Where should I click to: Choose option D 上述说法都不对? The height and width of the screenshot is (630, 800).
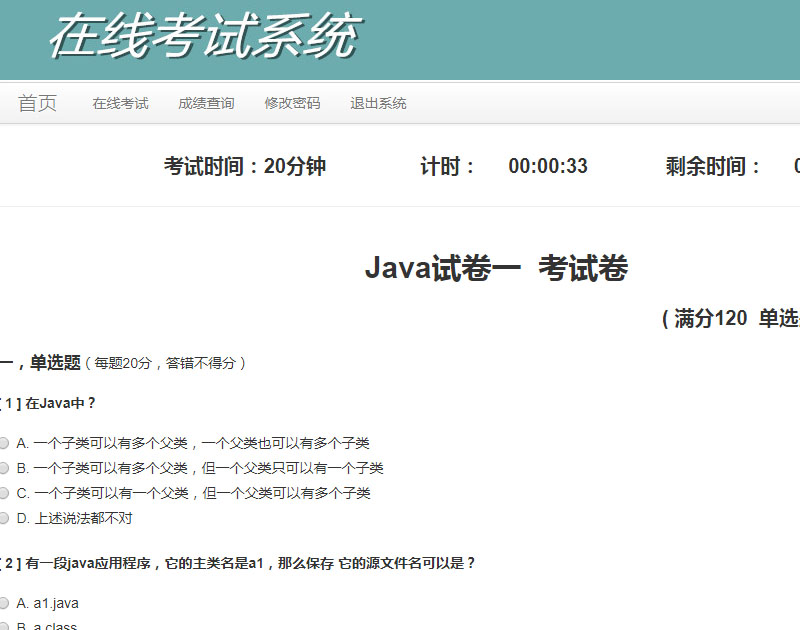(4, 518)
